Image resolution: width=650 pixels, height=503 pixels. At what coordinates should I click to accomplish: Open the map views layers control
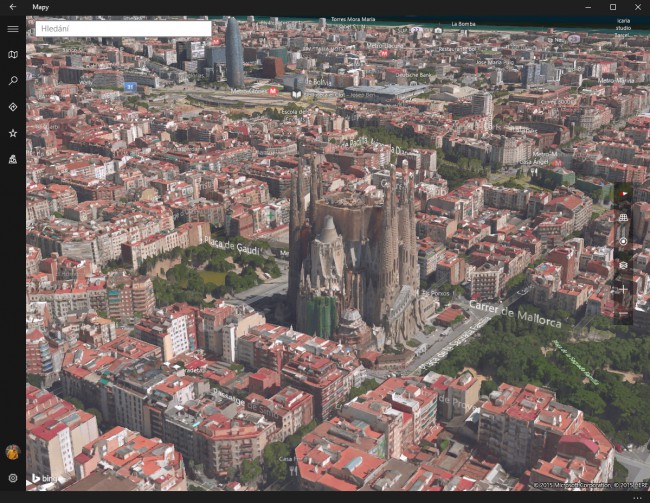[623, 265]
